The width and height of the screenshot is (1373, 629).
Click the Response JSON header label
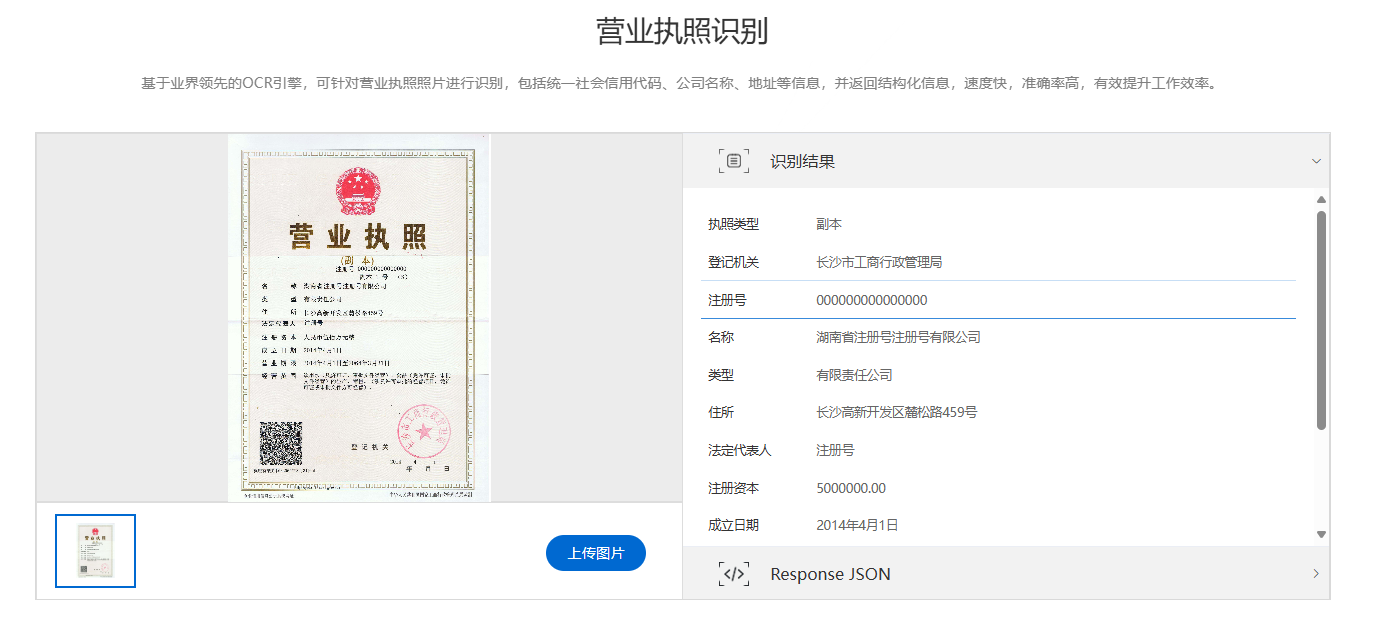[830, 574]
